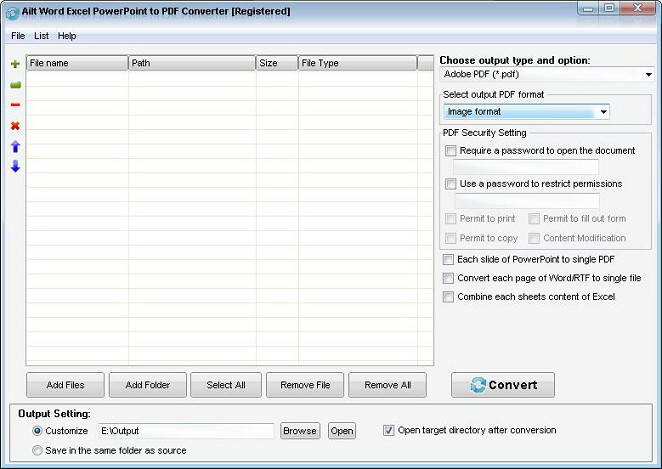
Task: Open the Help menu
Action: pyautogui.click(x=67, y=36)
